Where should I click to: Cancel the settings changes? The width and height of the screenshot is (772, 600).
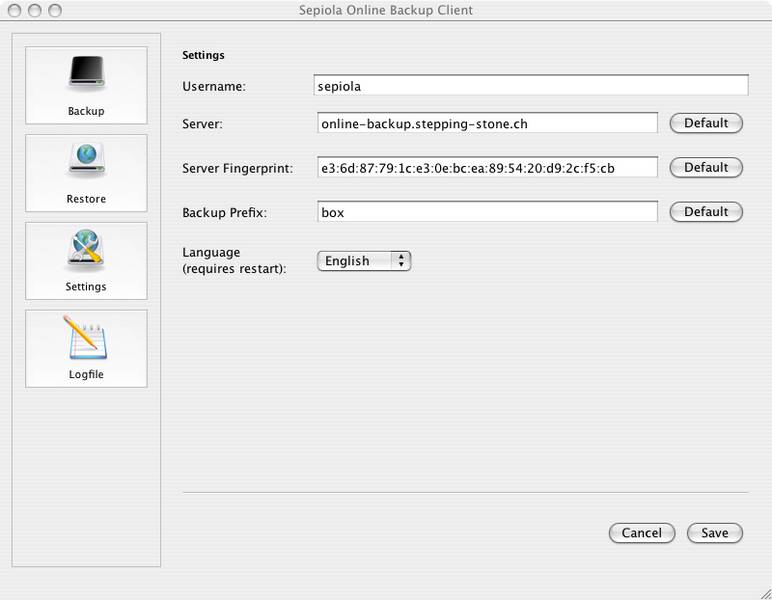(x=642, y=533)
